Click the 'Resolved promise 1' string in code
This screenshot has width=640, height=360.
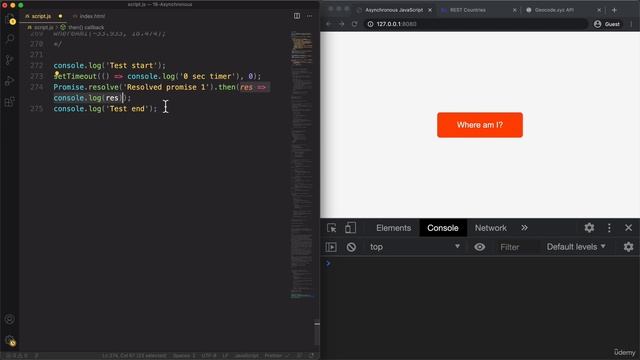166,87
